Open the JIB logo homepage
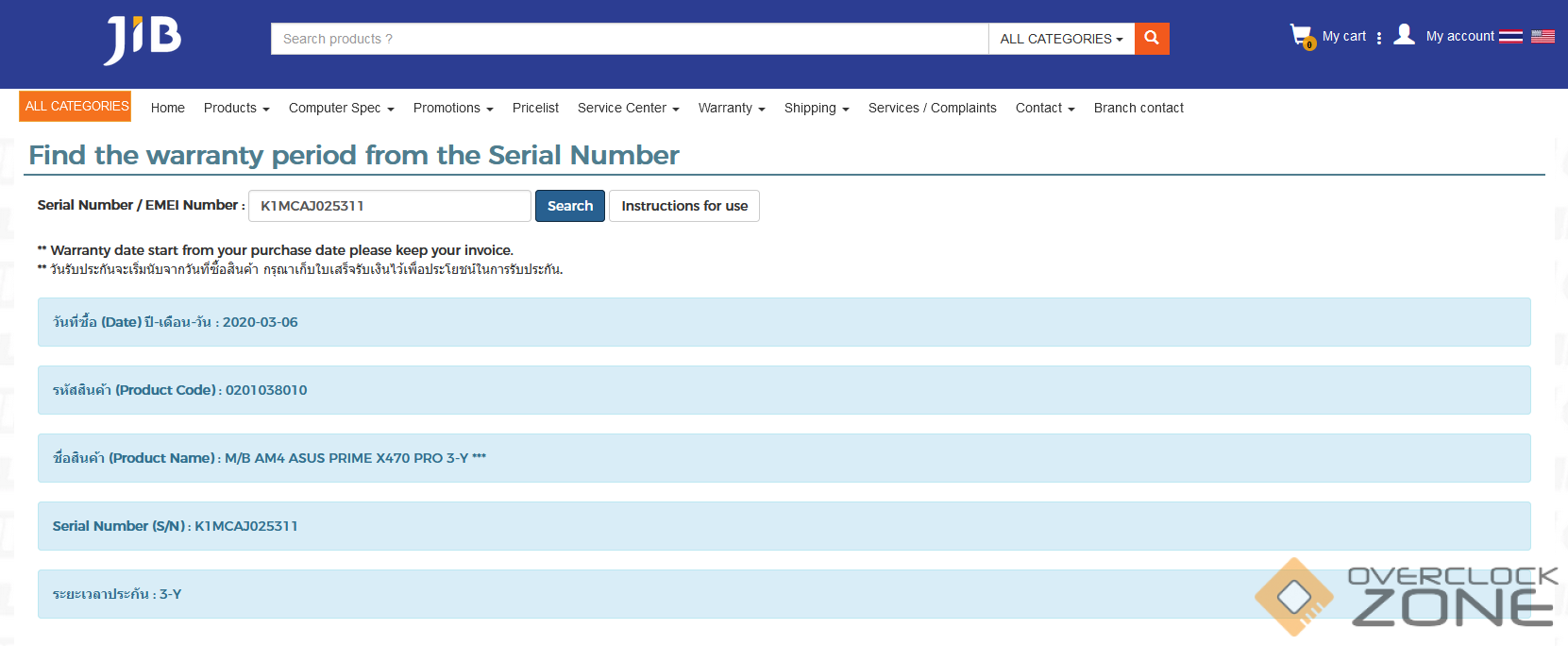 143,41
